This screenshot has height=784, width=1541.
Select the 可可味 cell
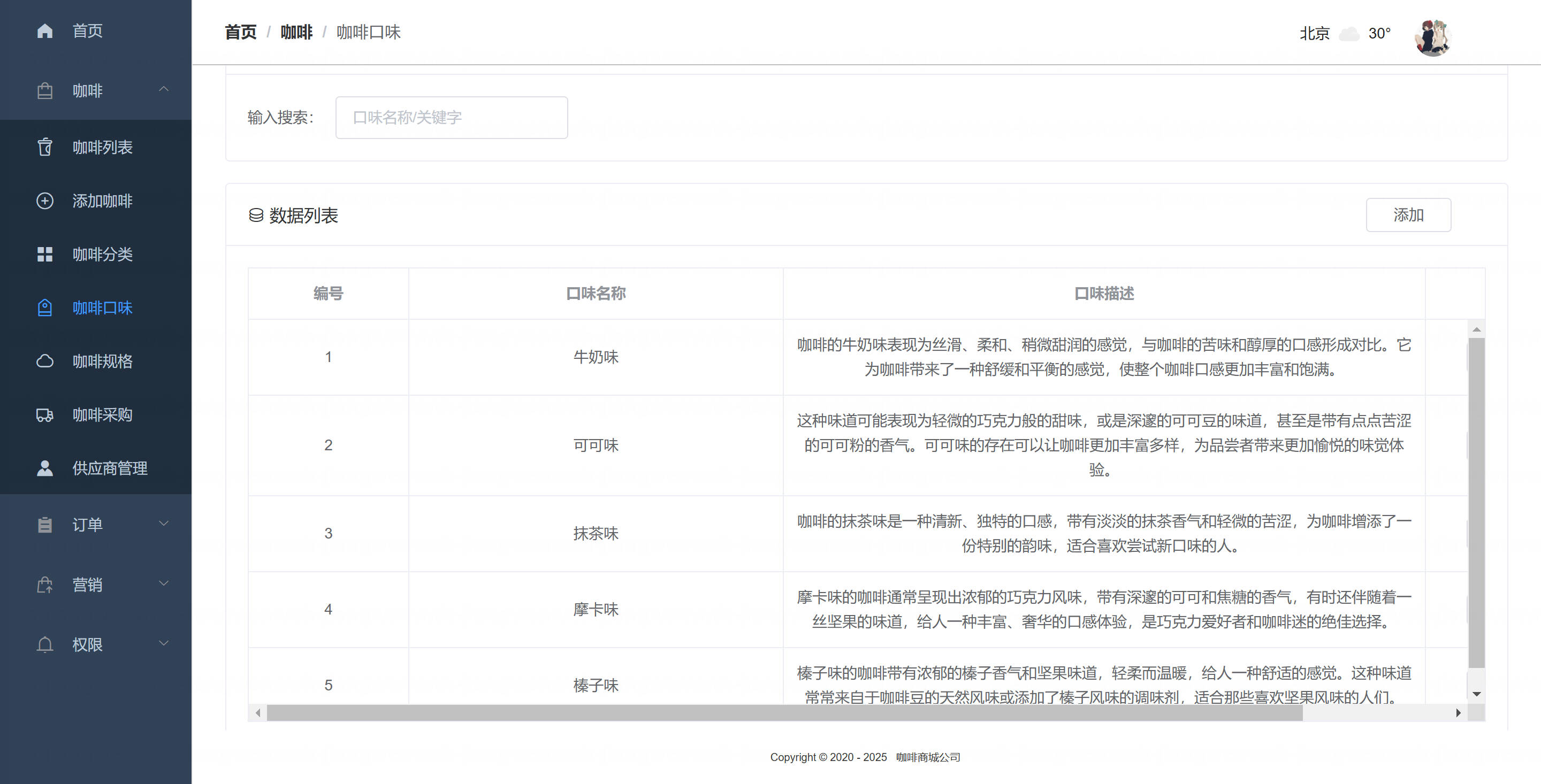596,445
